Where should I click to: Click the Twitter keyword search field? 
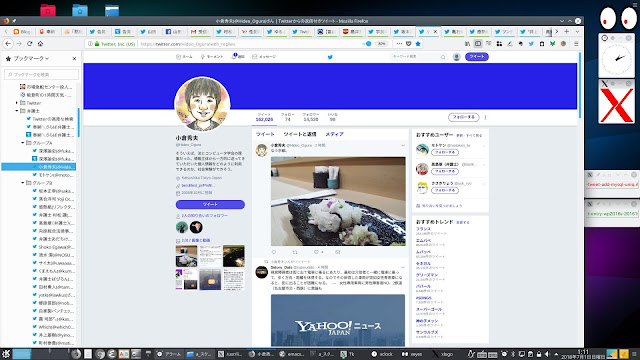coord(418,57)
